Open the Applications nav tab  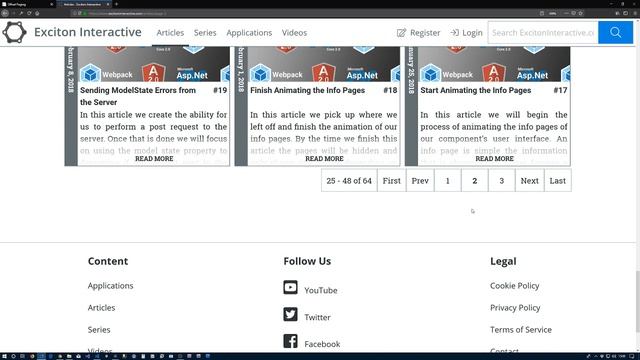click(x=249, y=33)
